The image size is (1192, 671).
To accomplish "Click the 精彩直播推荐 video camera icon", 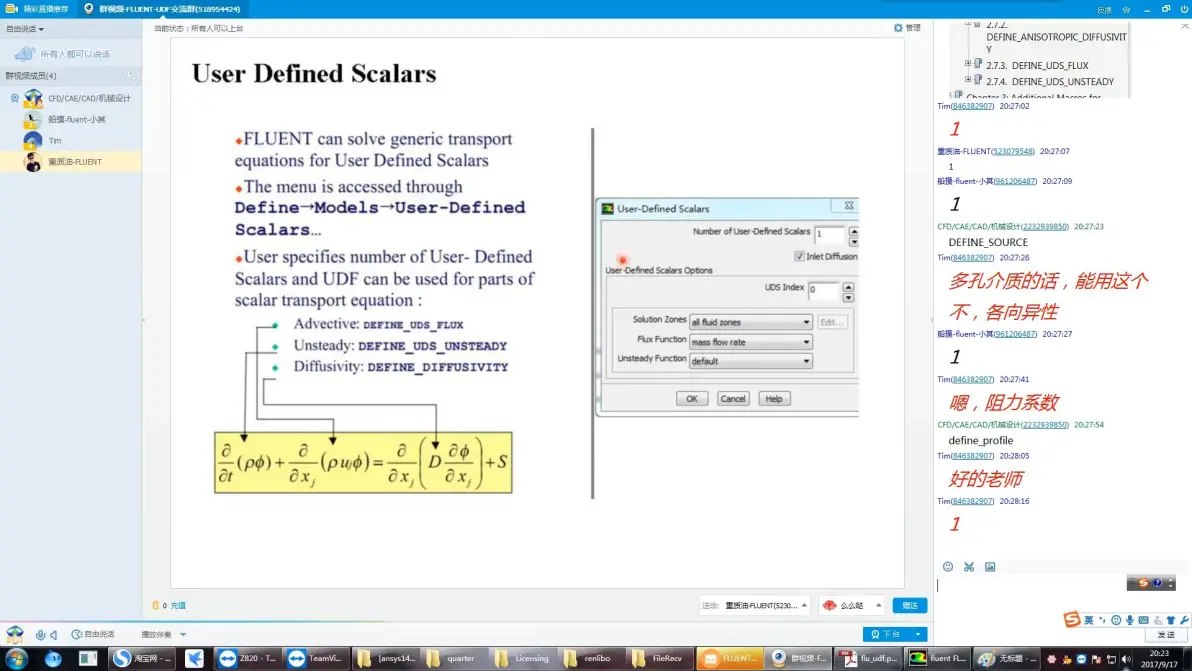I will click(x=11, y=8).
